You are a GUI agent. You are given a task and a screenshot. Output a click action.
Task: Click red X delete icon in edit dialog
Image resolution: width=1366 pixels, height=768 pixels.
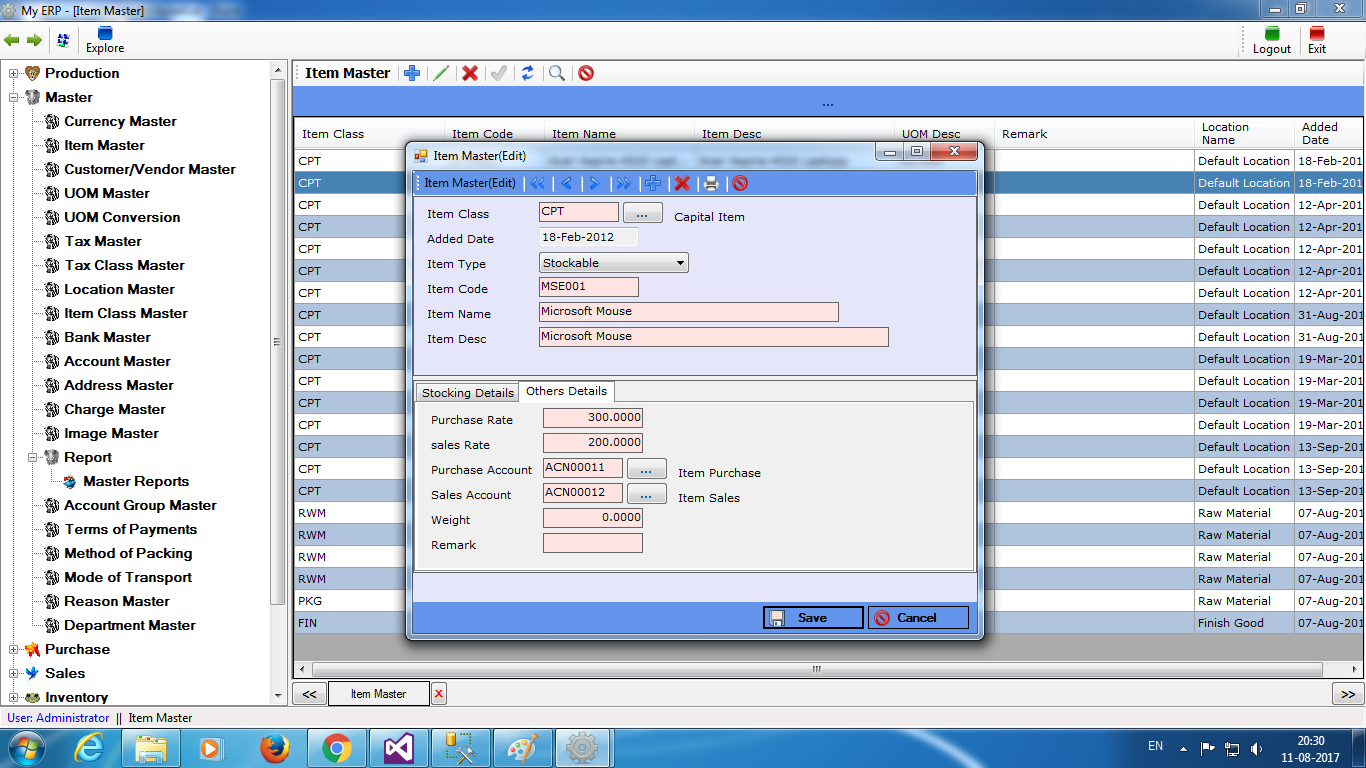click(x=682, y=183)
